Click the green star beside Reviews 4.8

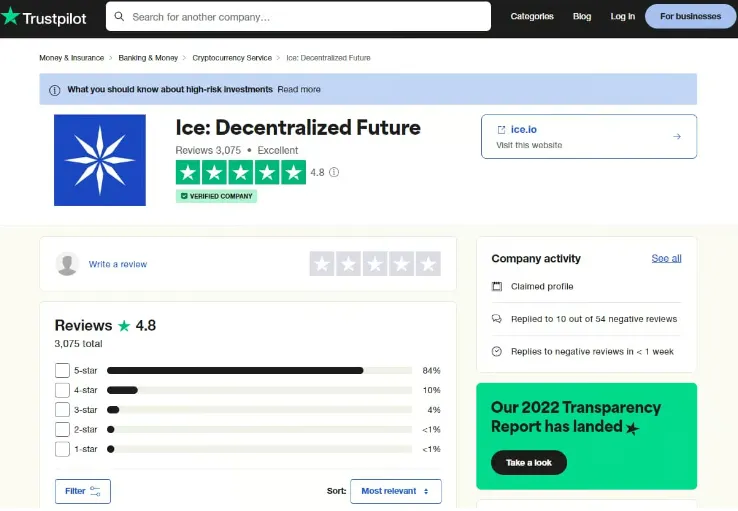coord(124,326)
